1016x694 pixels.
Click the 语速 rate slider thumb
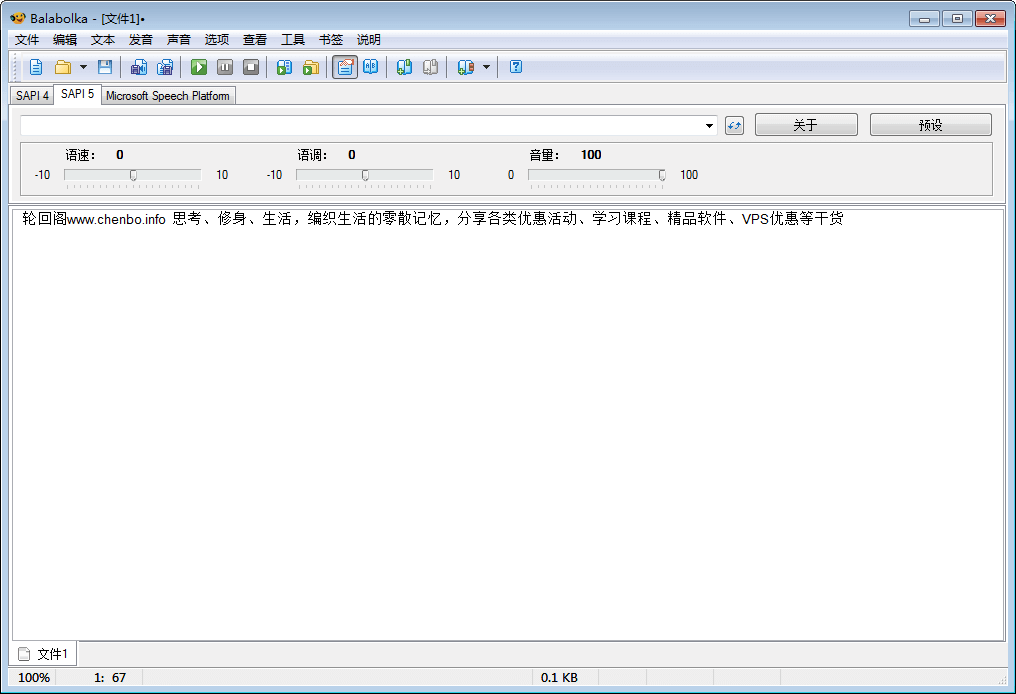pyautogui.click(x=133, y=175)
